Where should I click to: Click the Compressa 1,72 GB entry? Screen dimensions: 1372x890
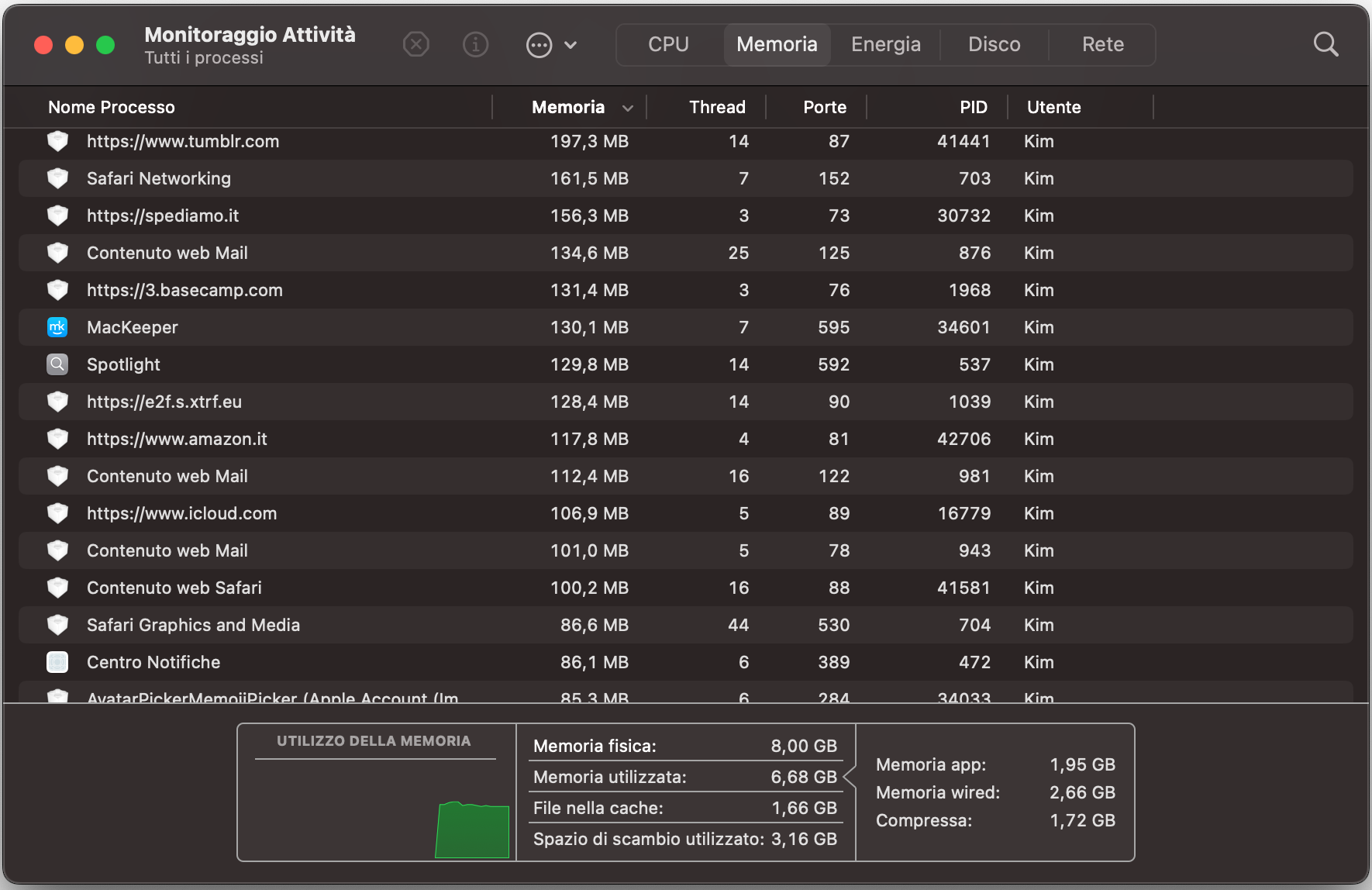click(x=995, y=820)
